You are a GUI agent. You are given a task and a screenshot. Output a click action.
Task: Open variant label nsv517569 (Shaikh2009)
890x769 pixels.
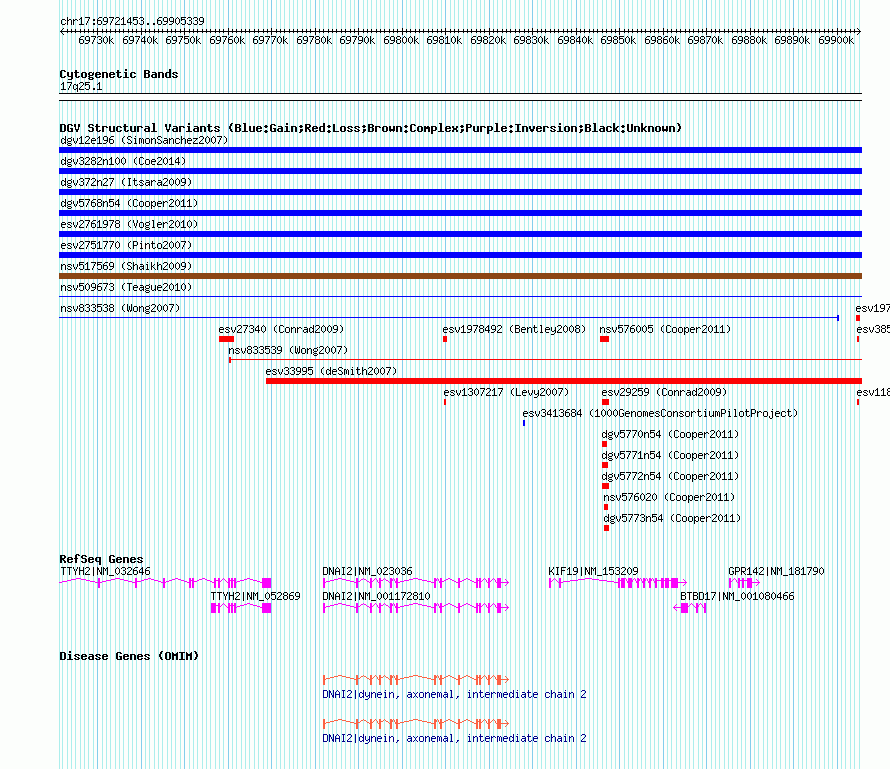pyautogui.click(x=126, y=266)
